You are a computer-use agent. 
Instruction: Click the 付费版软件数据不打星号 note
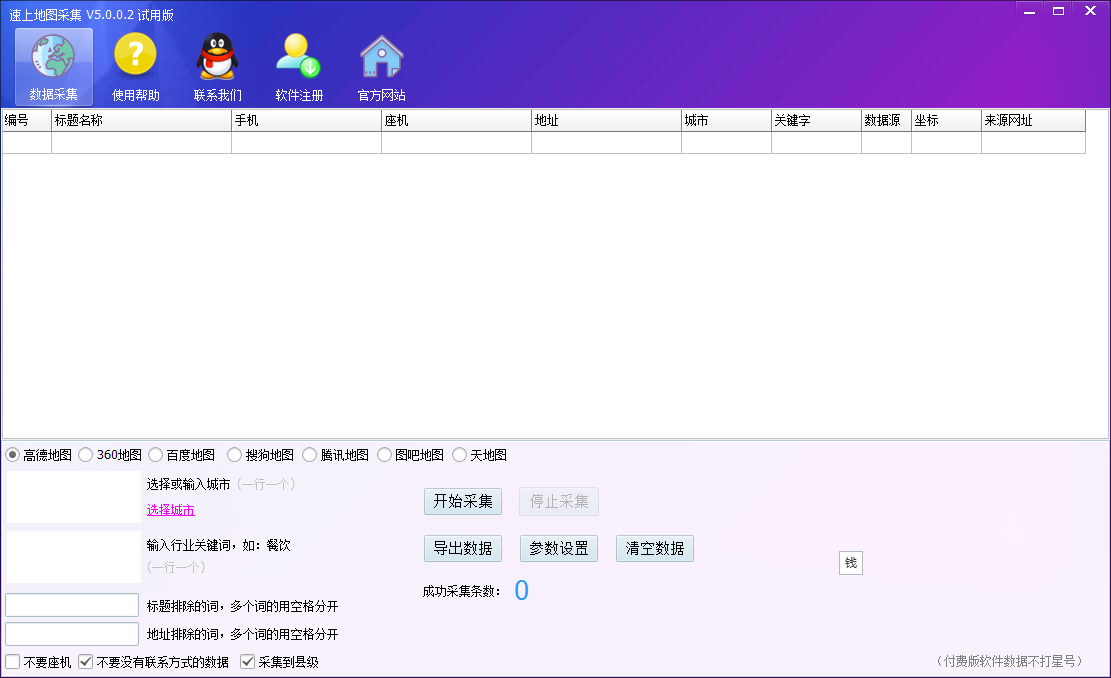click(1009, 661)
